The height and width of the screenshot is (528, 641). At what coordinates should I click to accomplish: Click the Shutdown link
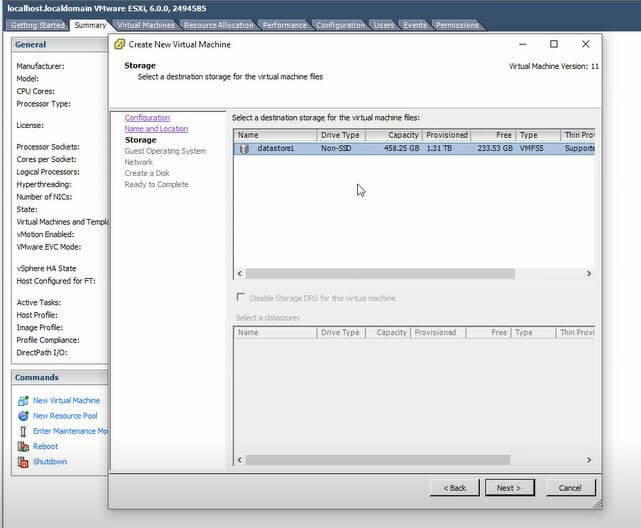click(x=50, y=462)
